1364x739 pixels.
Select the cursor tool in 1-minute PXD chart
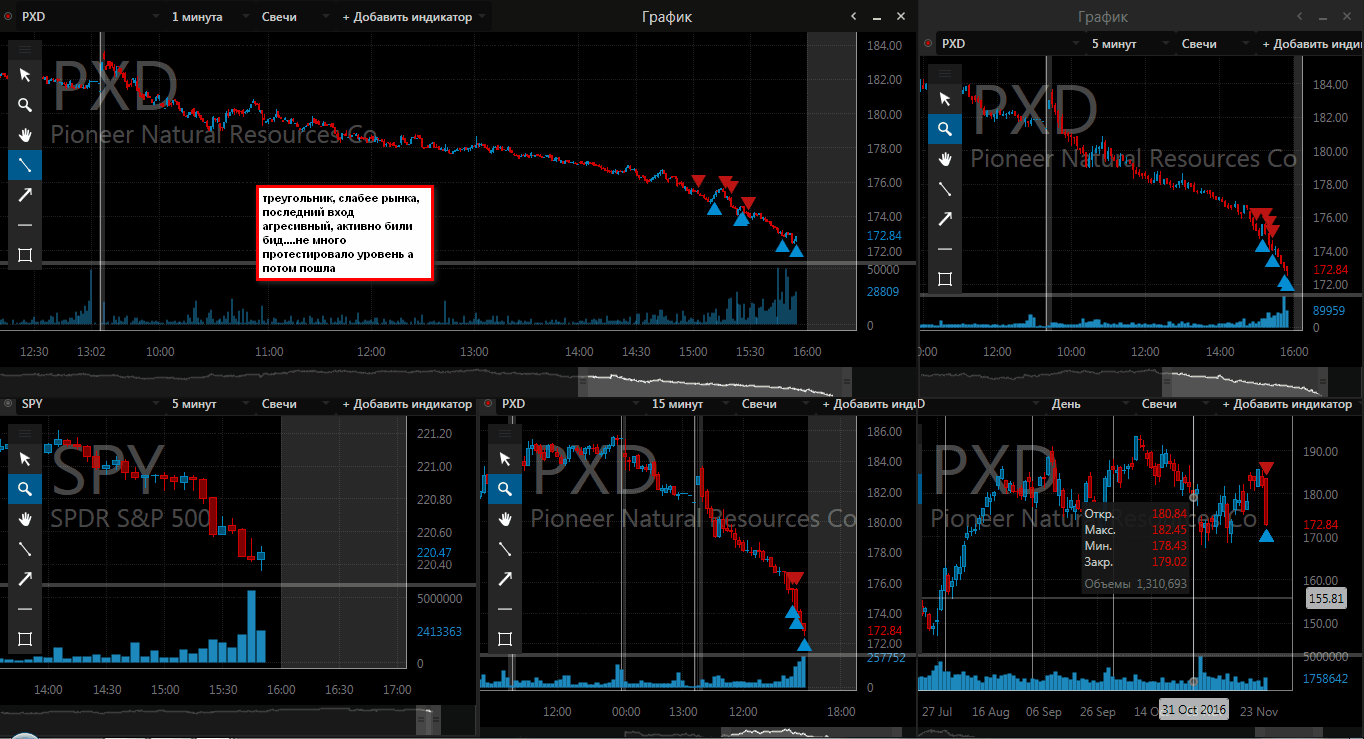point(25,75)
